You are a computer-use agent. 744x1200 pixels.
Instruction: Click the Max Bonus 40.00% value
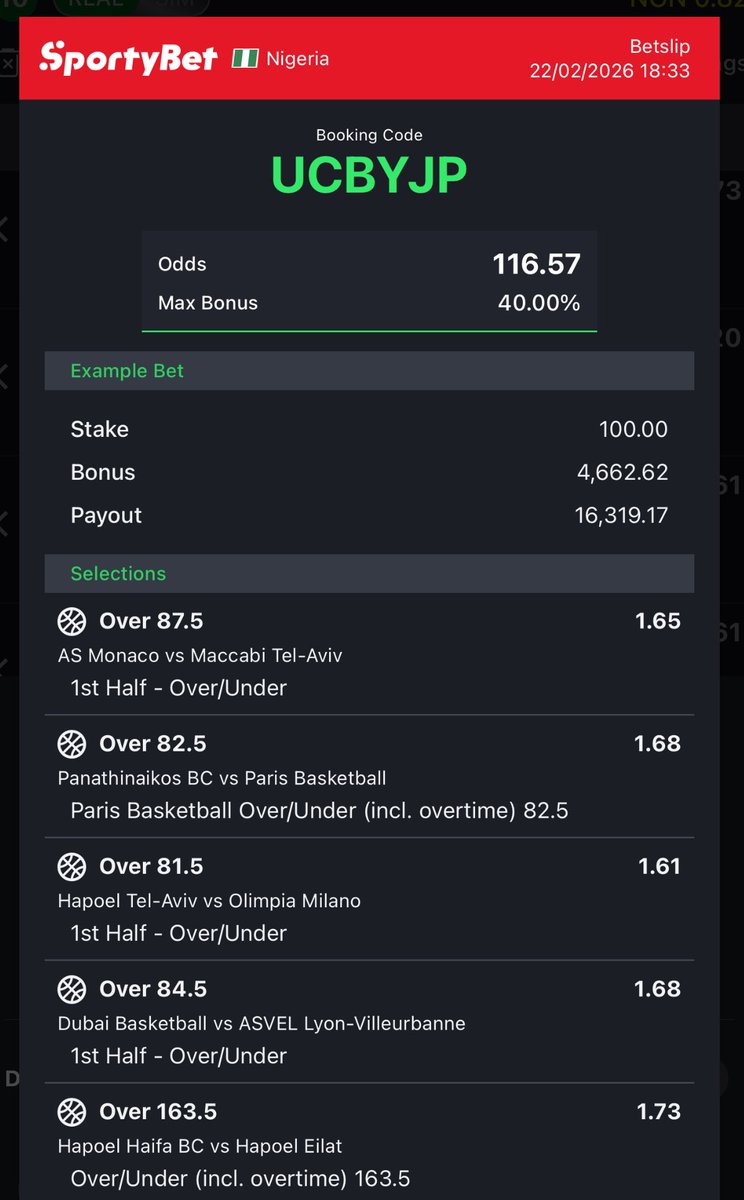[x=539, y=303]
